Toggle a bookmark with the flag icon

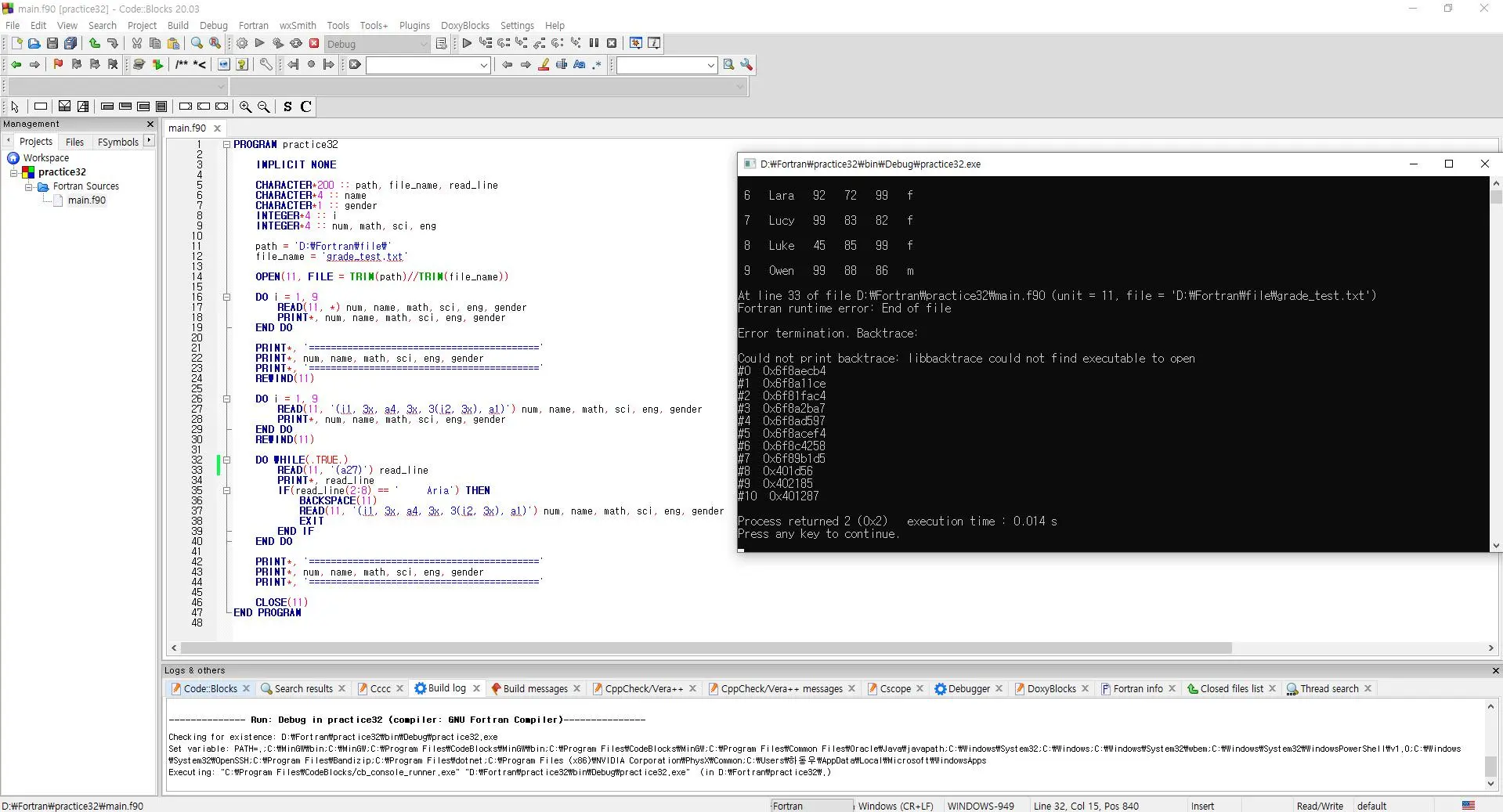coord(58,65)
